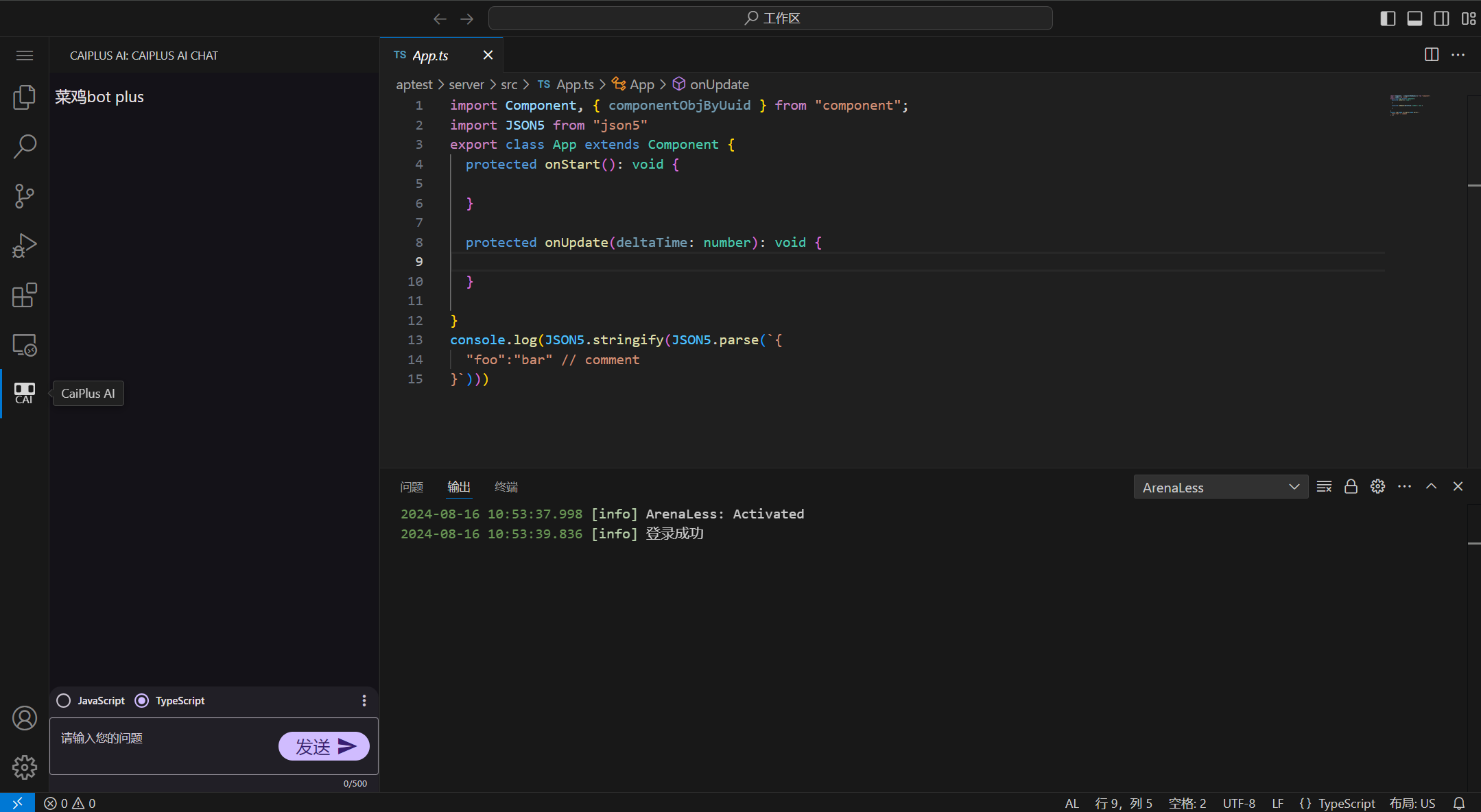
Task: Open the Run and Debug icon
Action: 25,246
